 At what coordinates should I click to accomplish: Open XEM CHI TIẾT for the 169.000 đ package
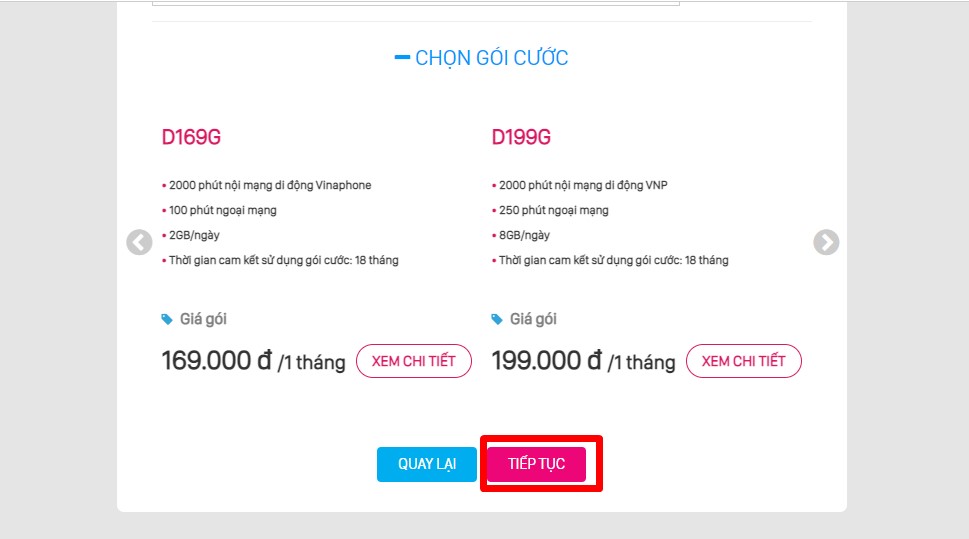tap(413, 361)
